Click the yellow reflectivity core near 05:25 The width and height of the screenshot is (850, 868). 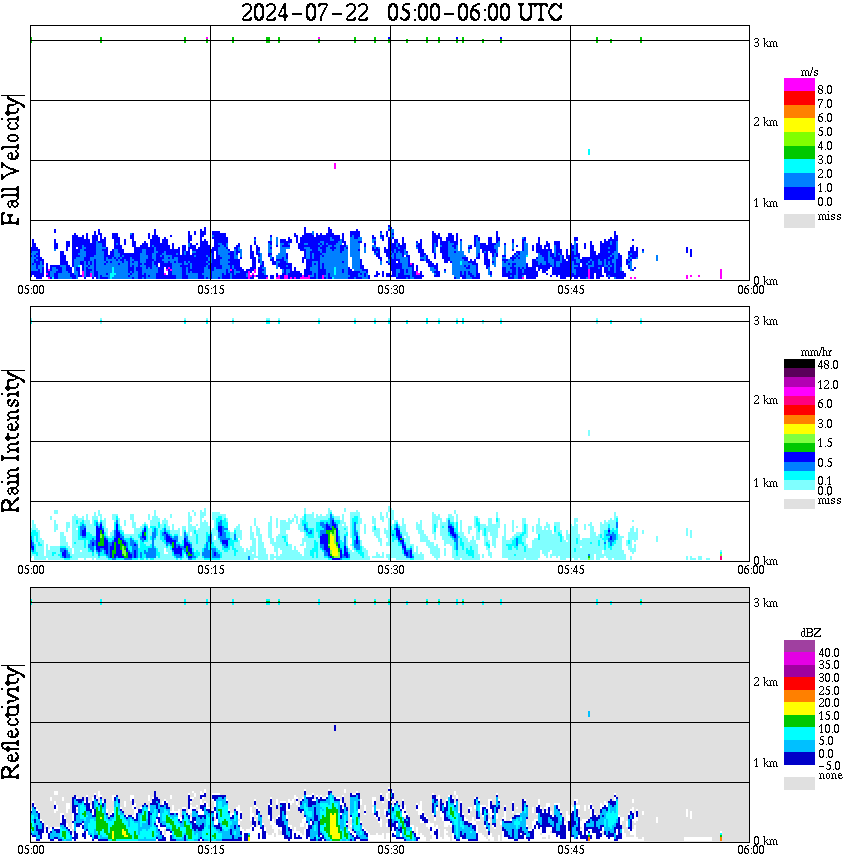333,825
